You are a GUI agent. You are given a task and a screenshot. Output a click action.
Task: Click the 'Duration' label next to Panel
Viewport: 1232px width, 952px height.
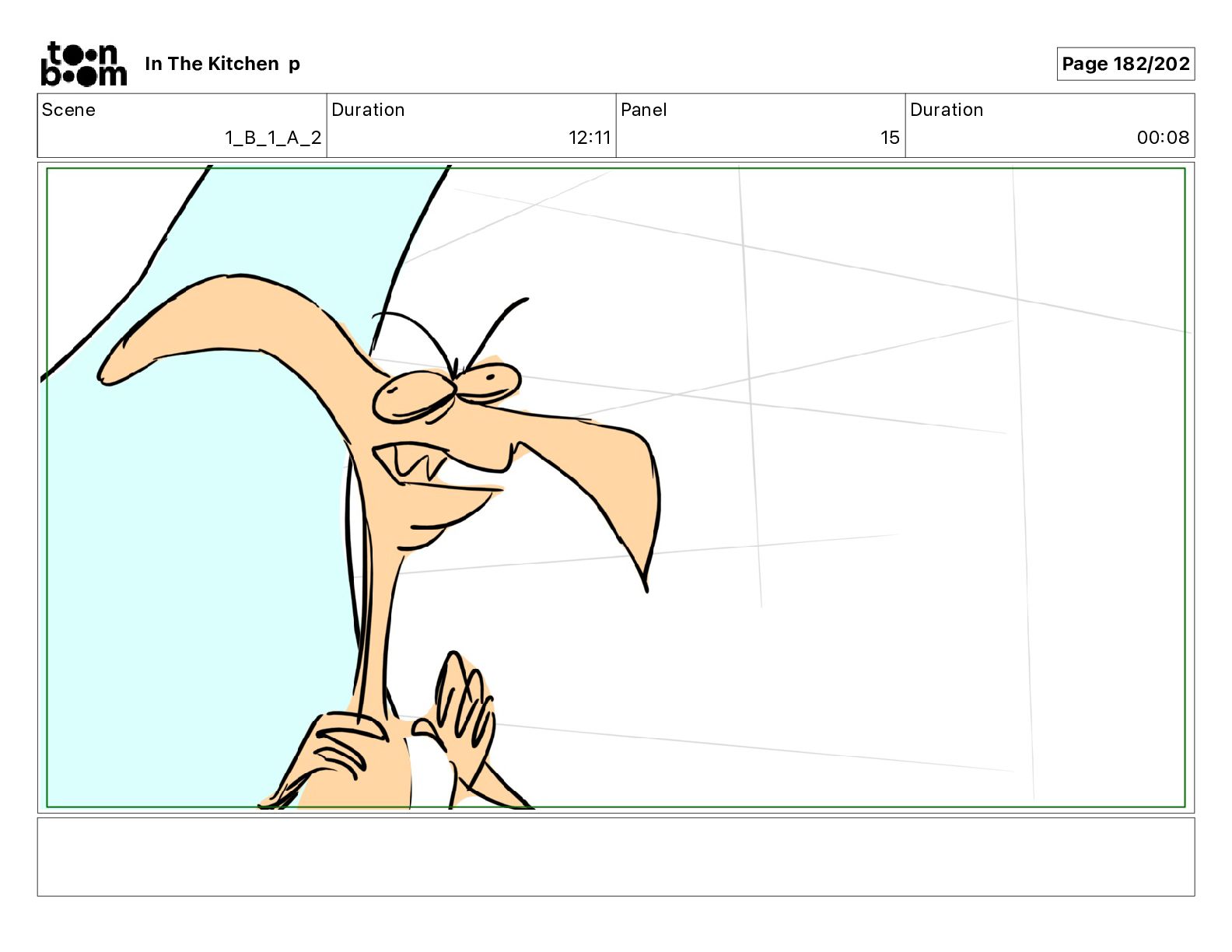[x=947, y=110]
